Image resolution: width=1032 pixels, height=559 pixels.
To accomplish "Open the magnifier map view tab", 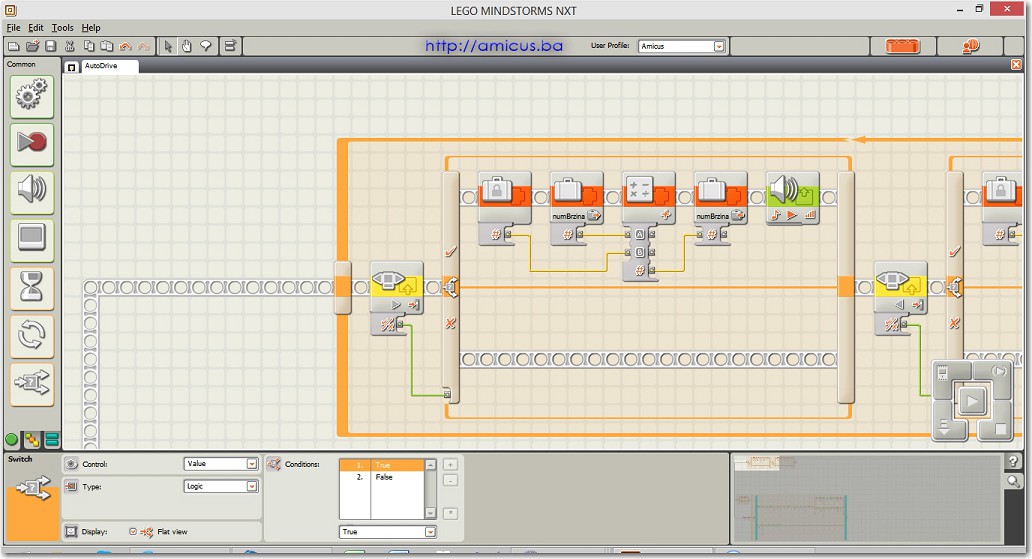I will 1014,482.
